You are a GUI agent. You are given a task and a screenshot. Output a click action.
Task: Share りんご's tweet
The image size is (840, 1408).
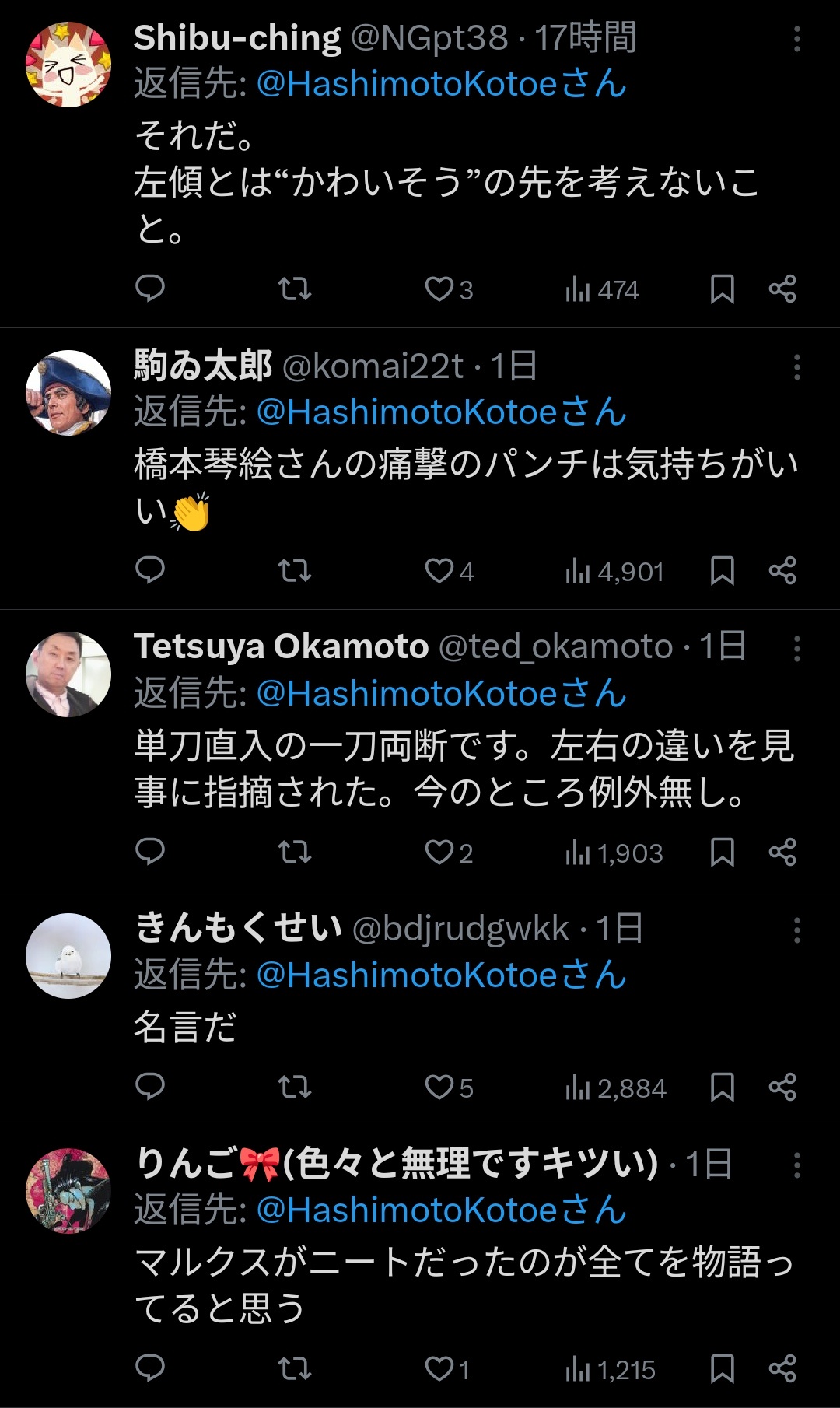(x=782, y=1369)
